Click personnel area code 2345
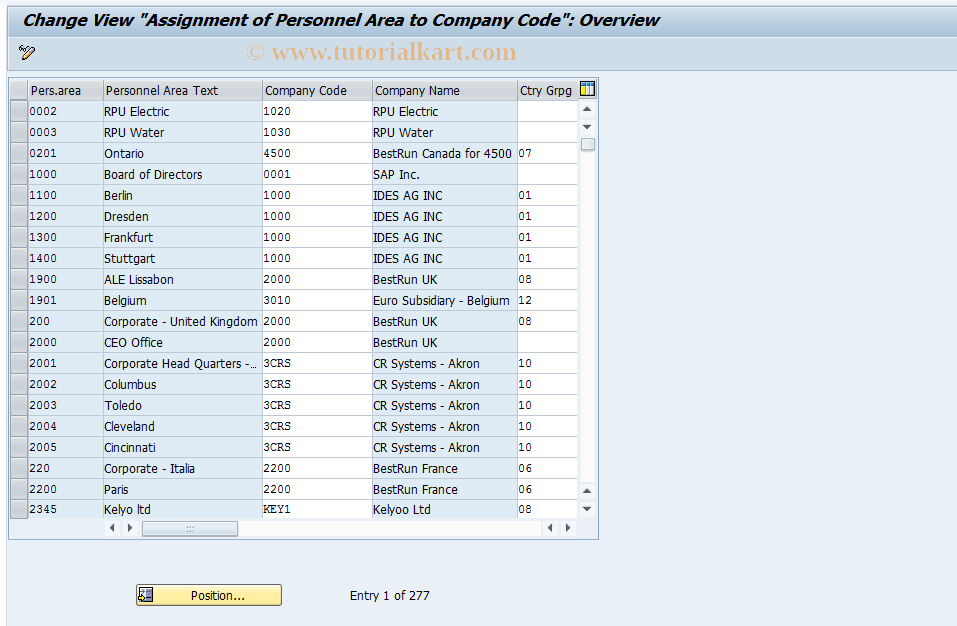 (43, 509)
